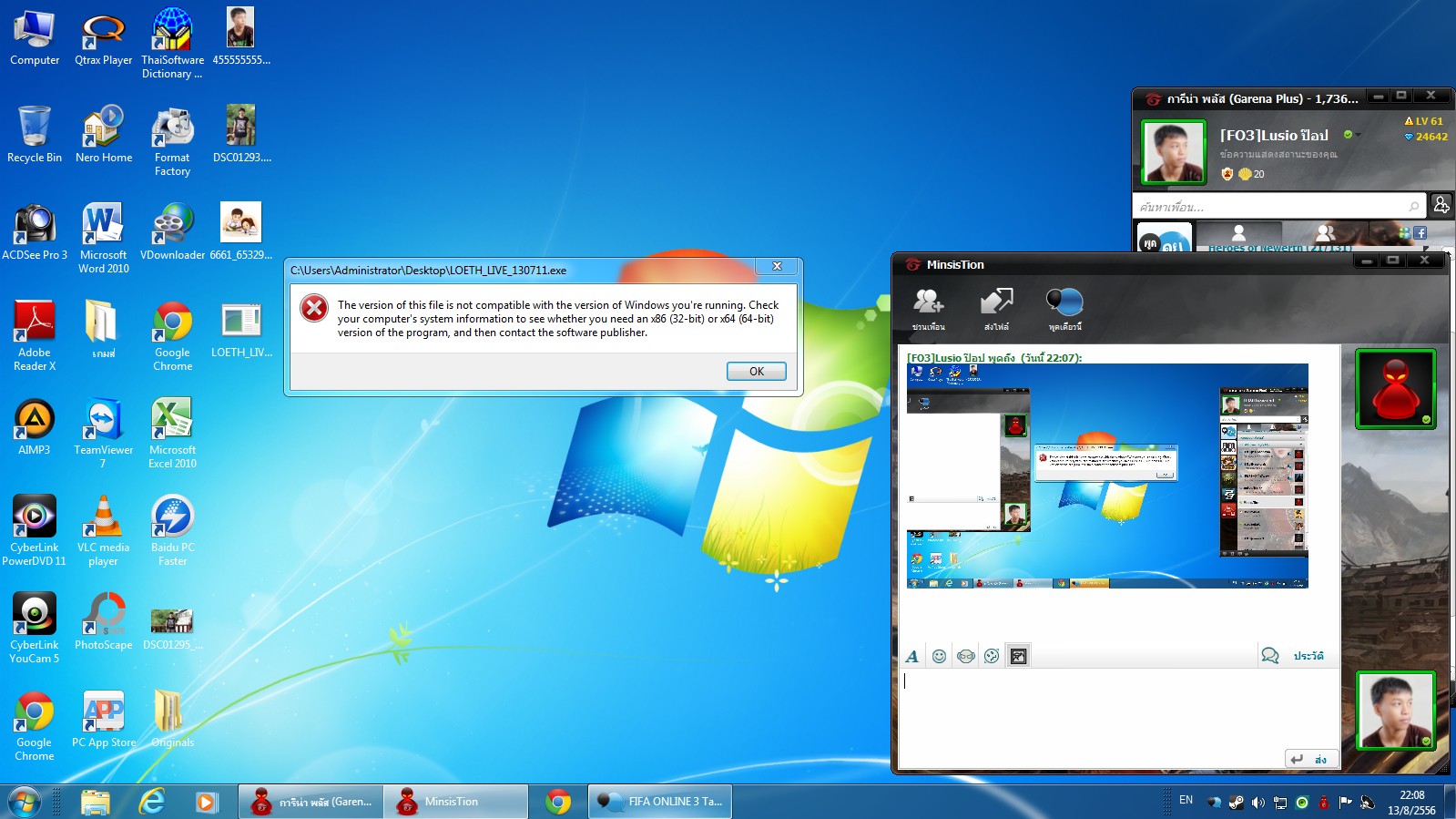The height and width of the screenshot is (819, 1456).
Task: Click send file icon in MinsisTion chat
Action: pyautogui.click(x=996, y=310)
